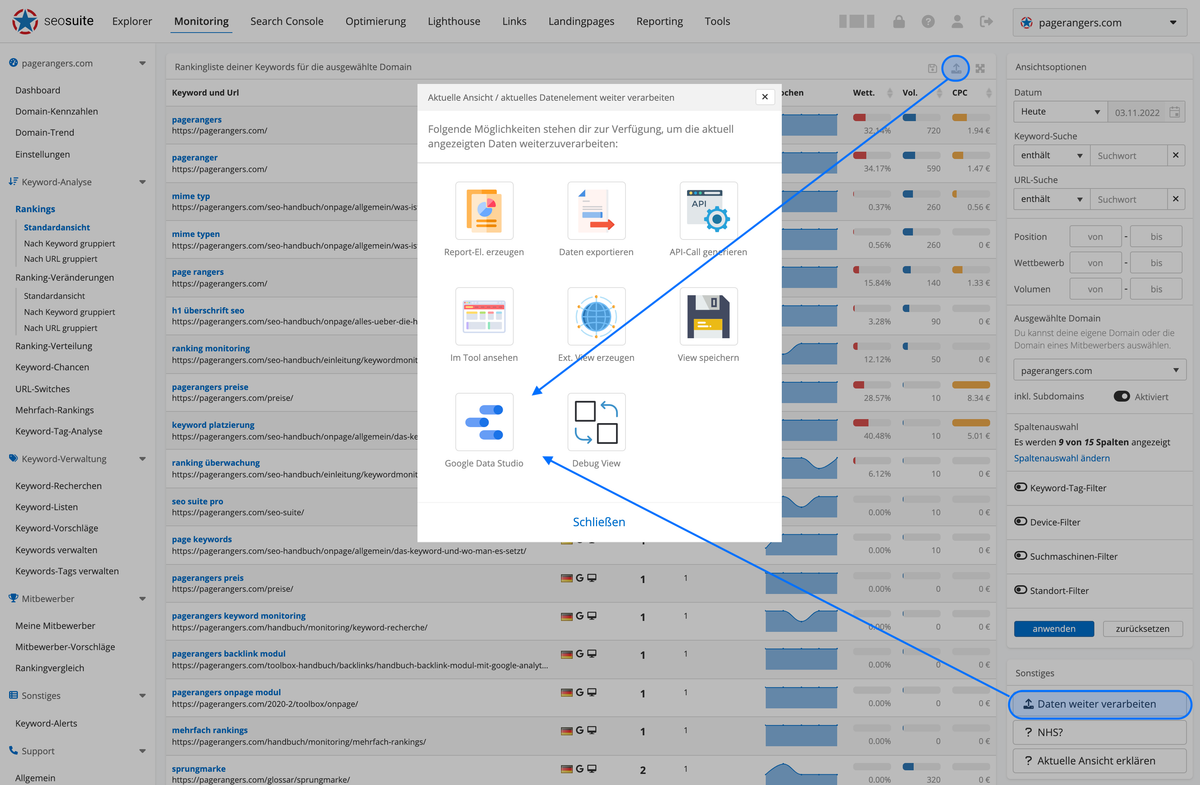This screenshot has height=785, width=1200.
Task: Sort by CPC column arrows
Action: 988,93
